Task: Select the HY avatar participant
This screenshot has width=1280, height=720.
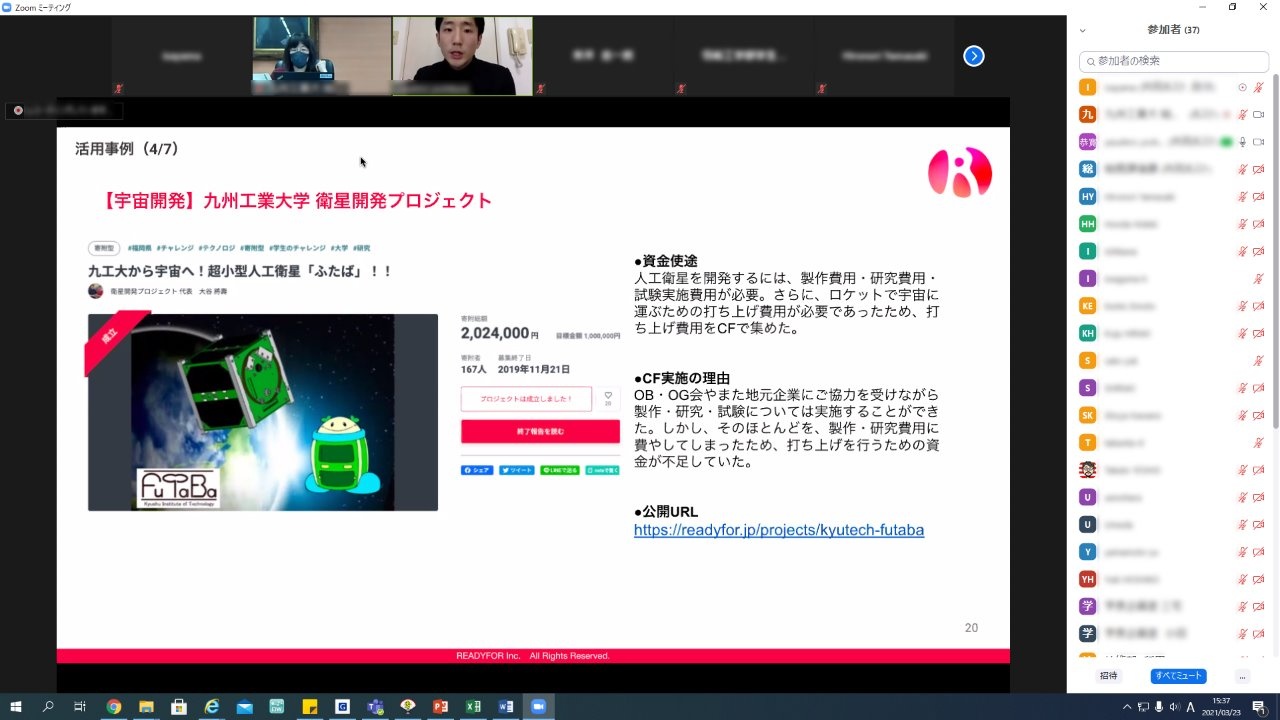Action: [1088, 197]
